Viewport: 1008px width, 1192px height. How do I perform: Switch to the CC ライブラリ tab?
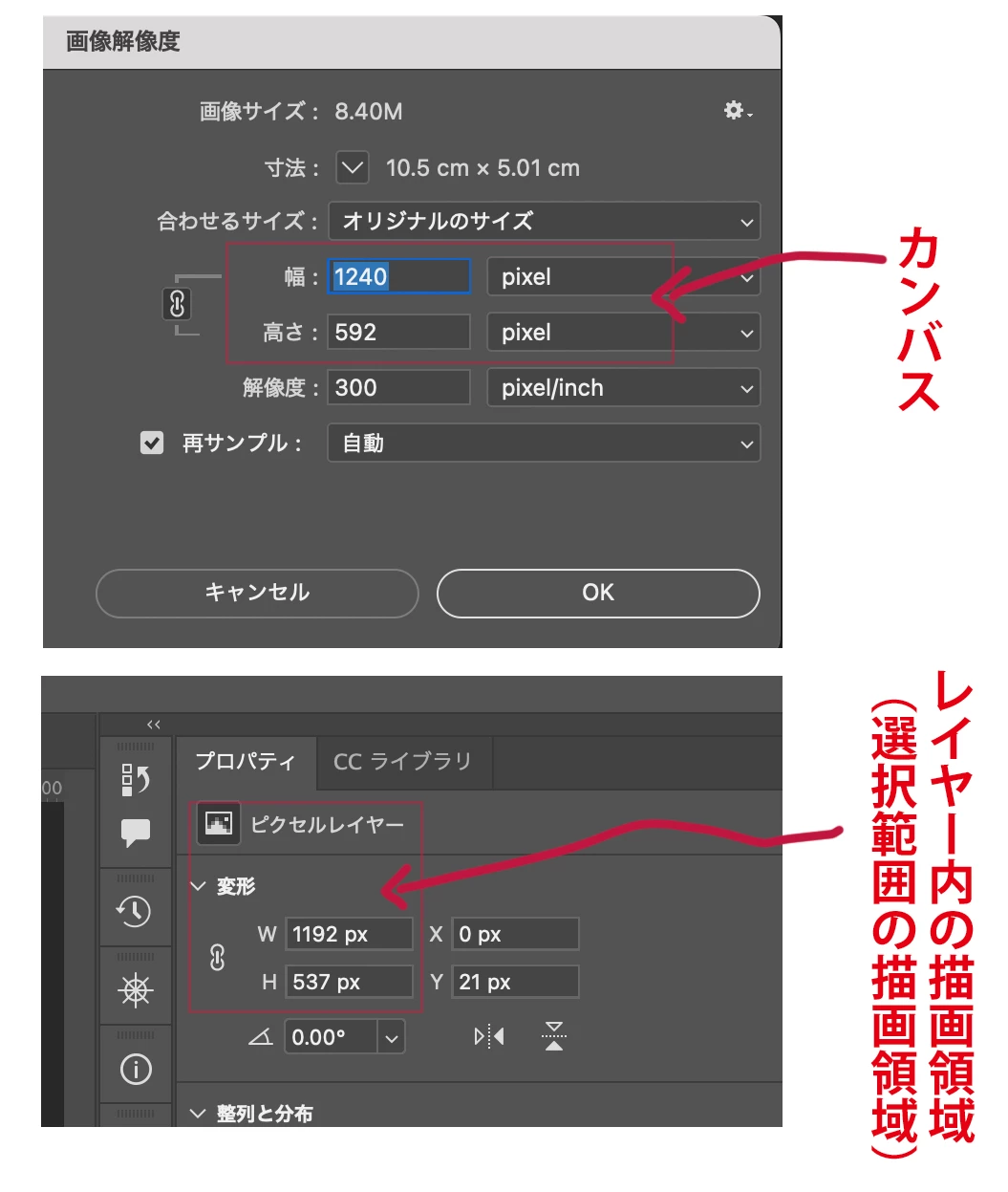pos(403,762)
